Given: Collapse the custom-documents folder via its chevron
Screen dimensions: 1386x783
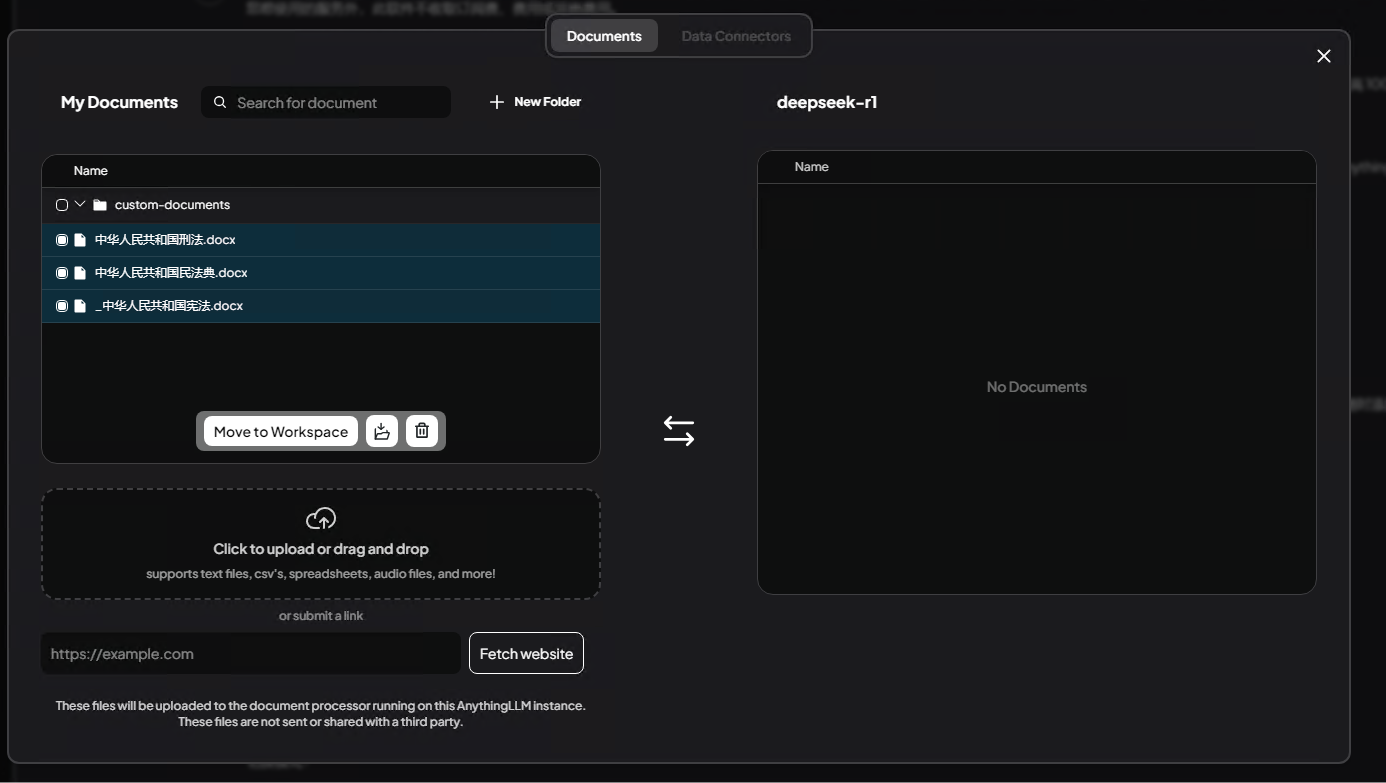Looking at the screenshot, I should [x=80, y=204].
